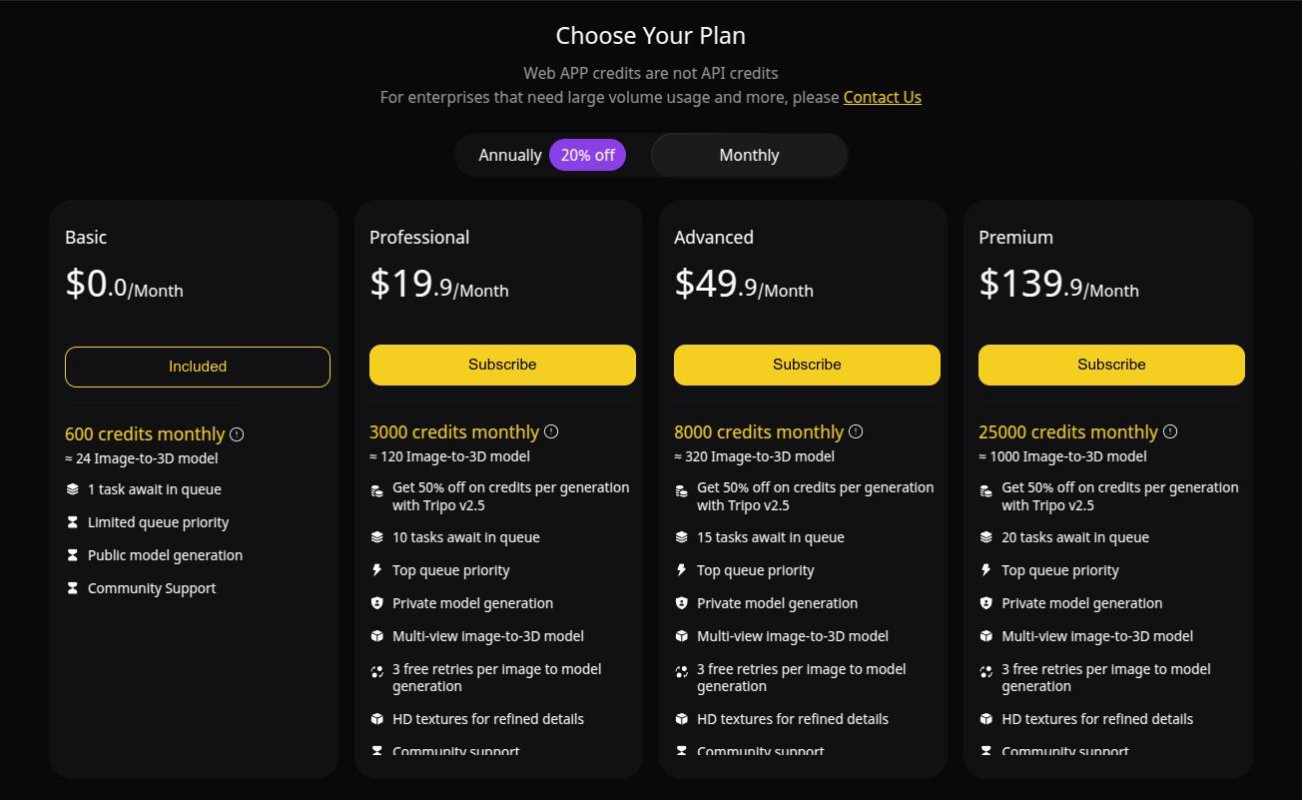Subscribe to the Premium plan

(x=1111, y=365)
